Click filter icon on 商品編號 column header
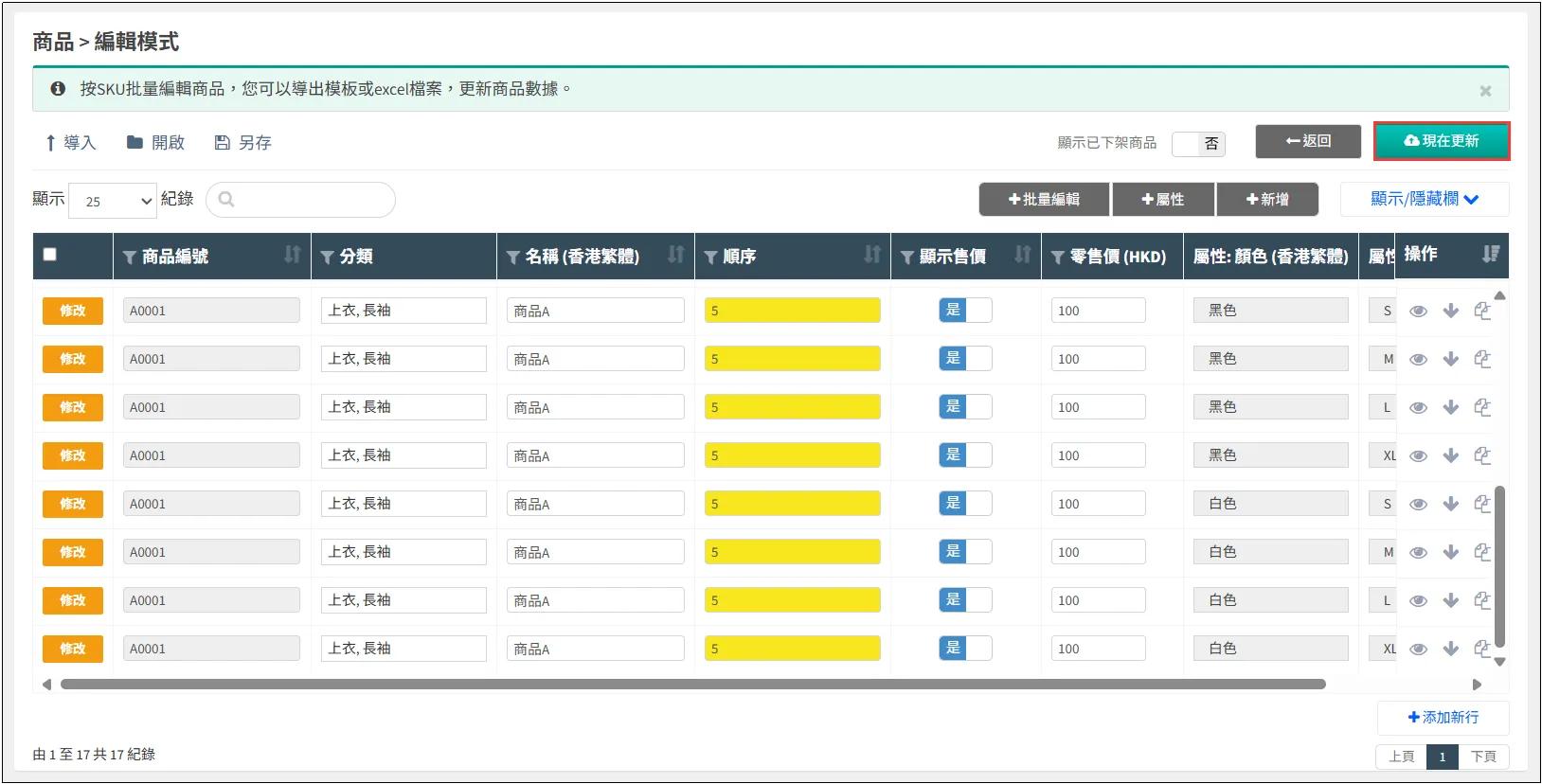 130,258
